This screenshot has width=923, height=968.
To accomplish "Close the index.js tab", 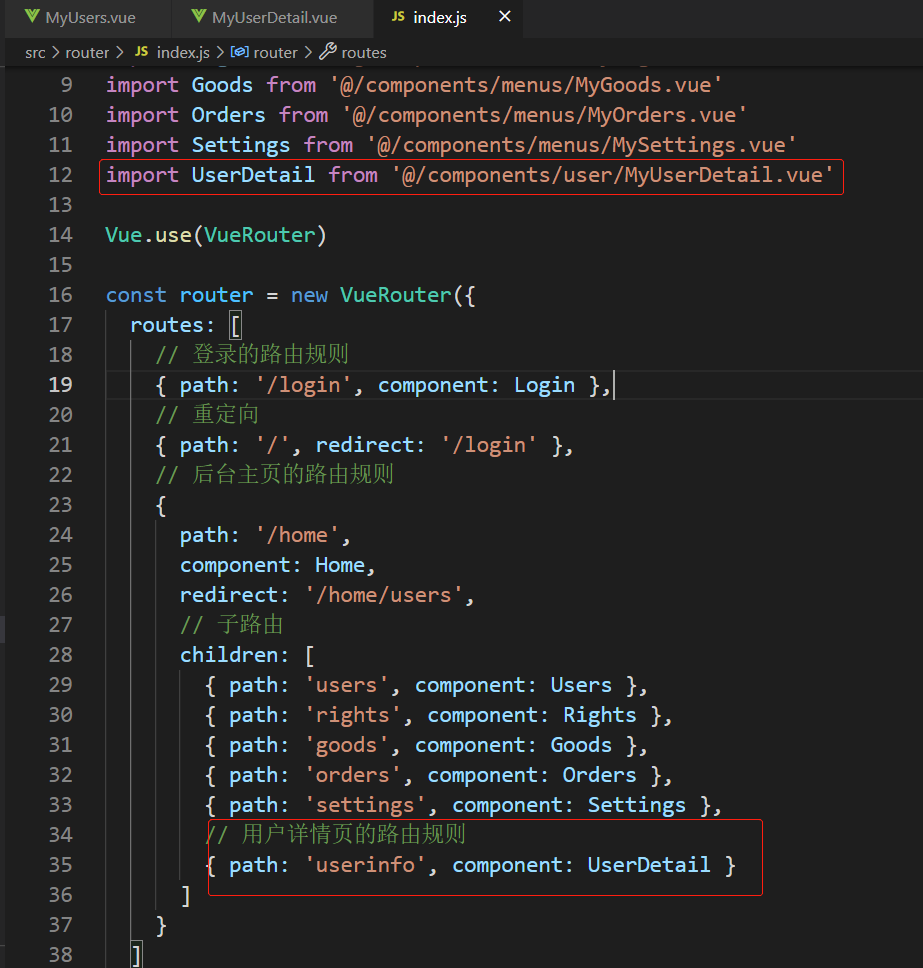I will point(504,17).
